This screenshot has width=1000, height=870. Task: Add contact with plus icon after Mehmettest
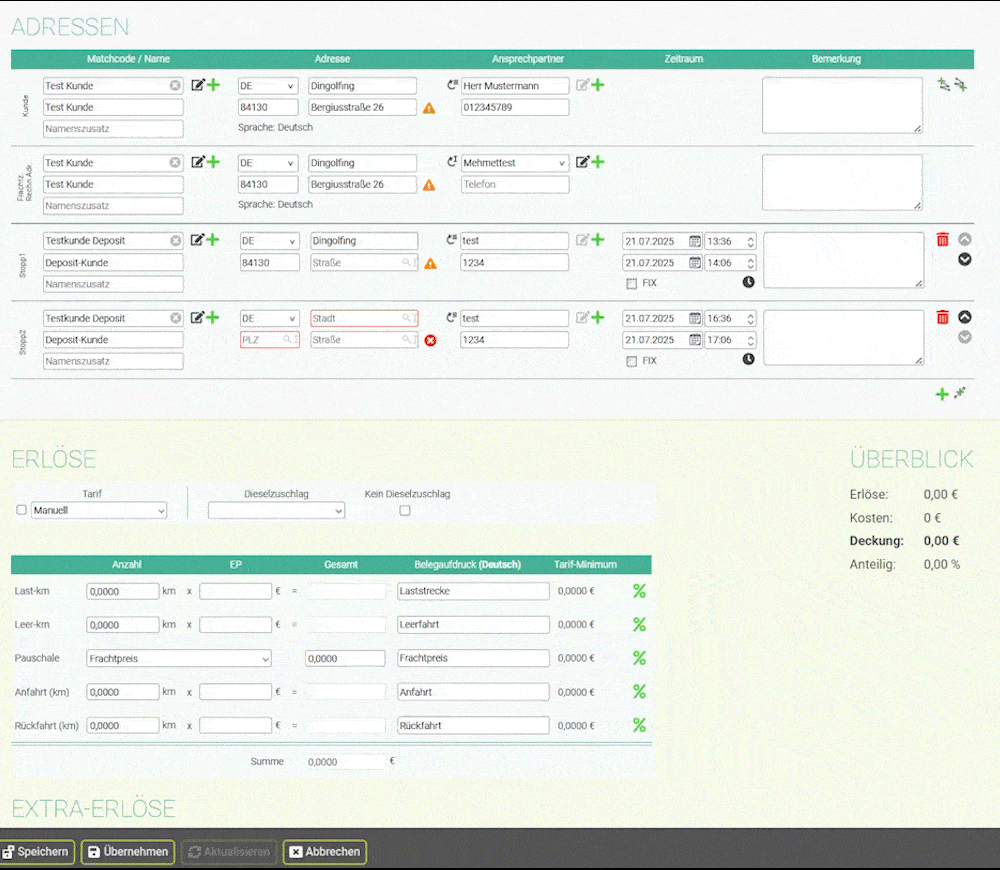[598, 162]
